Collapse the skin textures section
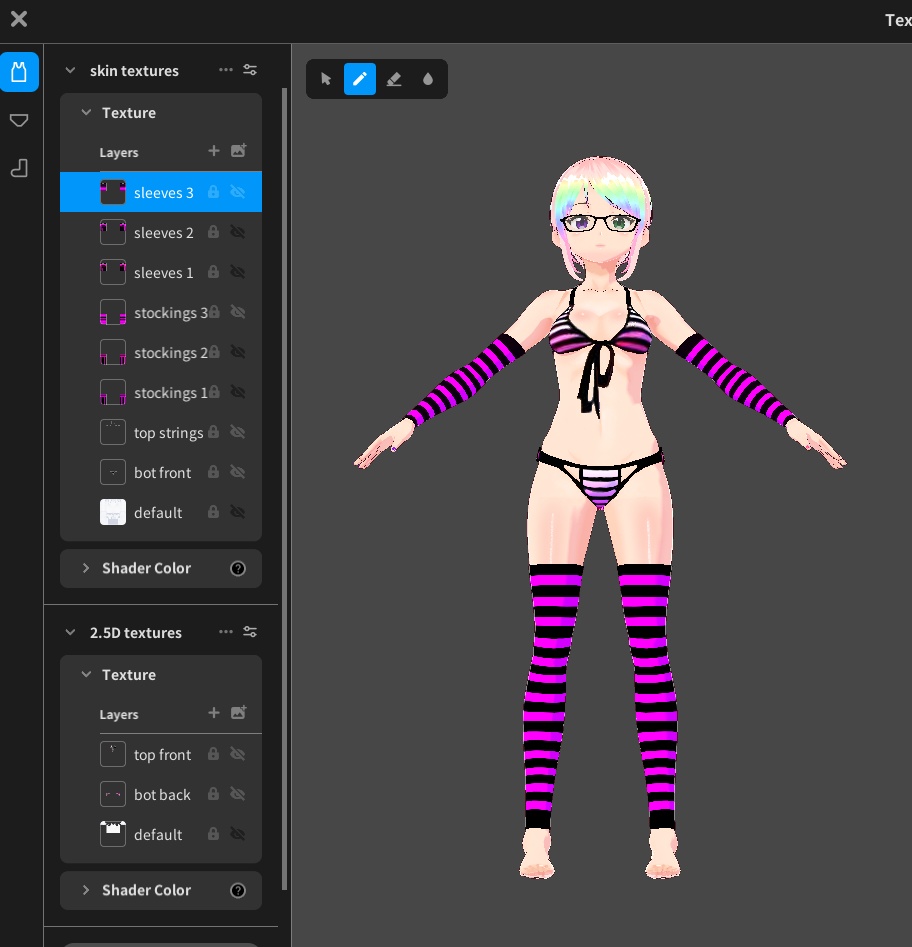 [69, 70]
